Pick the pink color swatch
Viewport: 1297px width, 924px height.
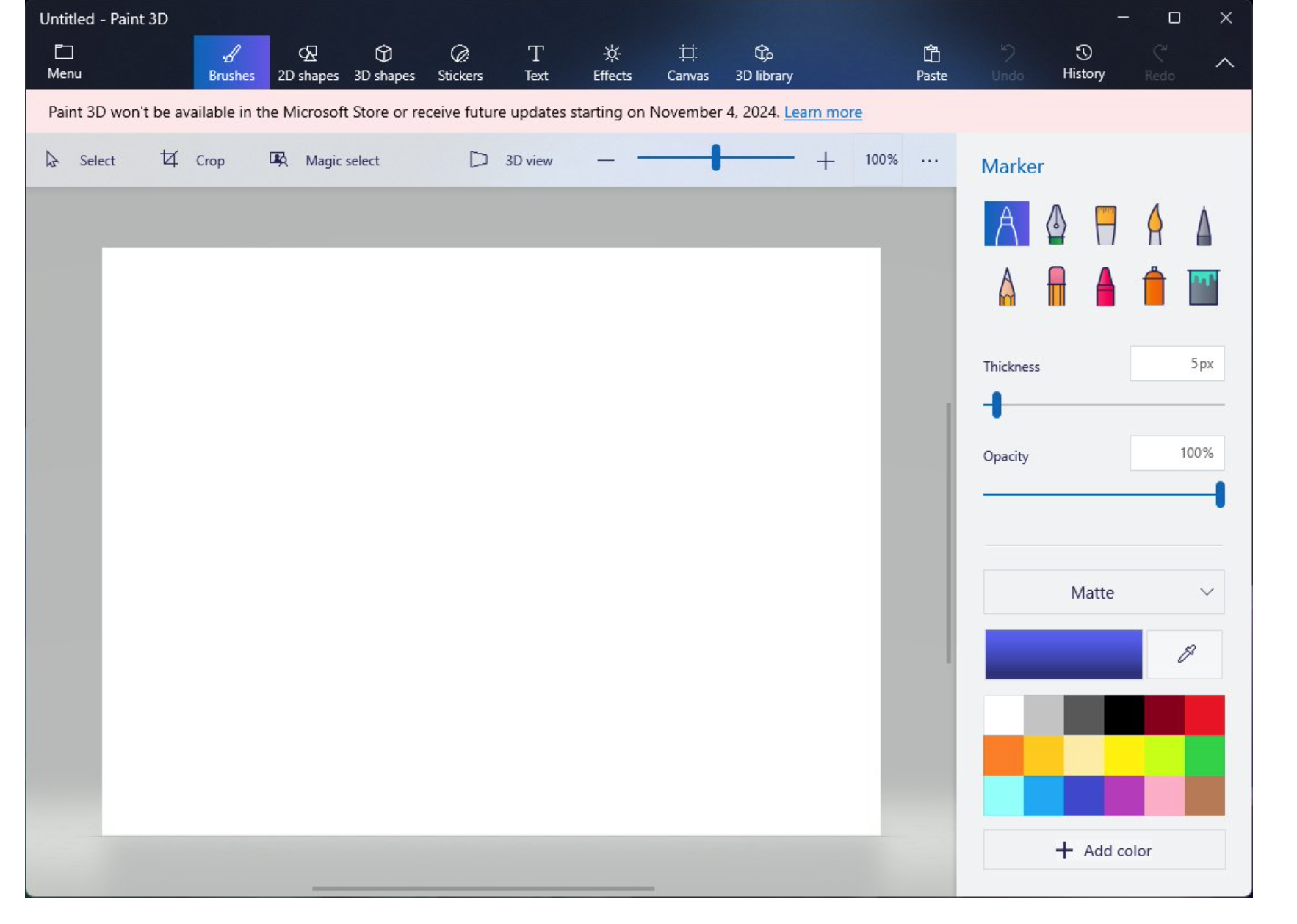pyautogui.click(x=1164, y=795)
